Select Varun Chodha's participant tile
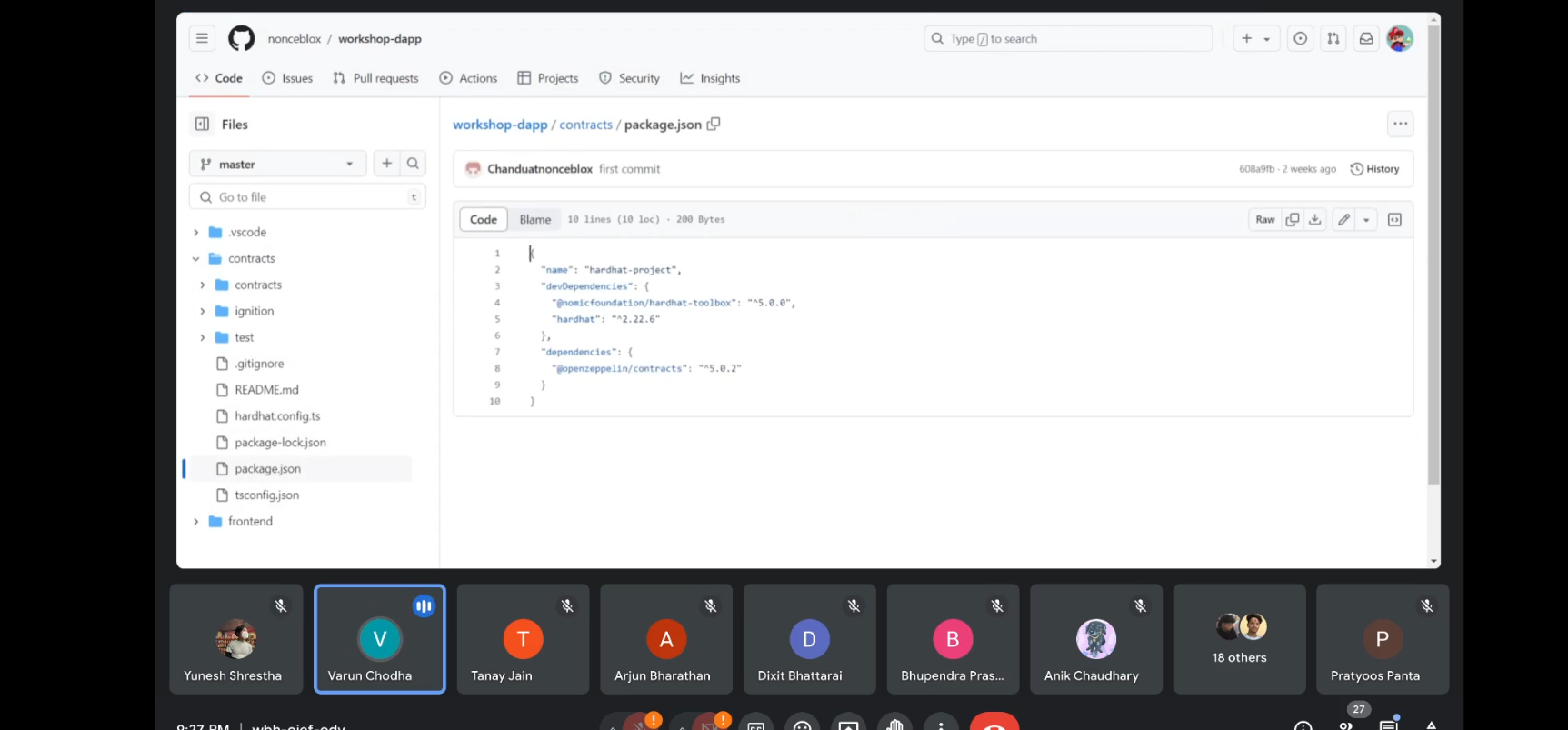The width and height of the screenshot is (1568, 730). coord(380,639)
